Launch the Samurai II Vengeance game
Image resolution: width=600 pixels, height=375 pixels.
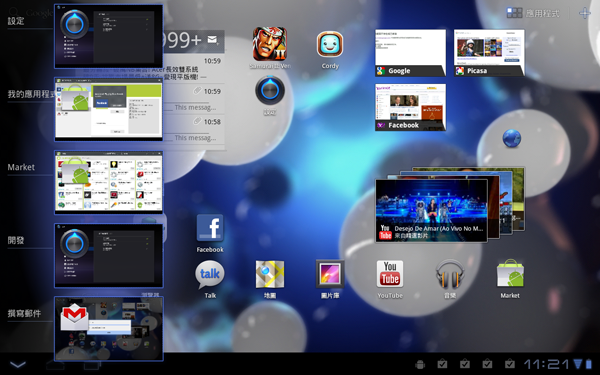[270, 44]
